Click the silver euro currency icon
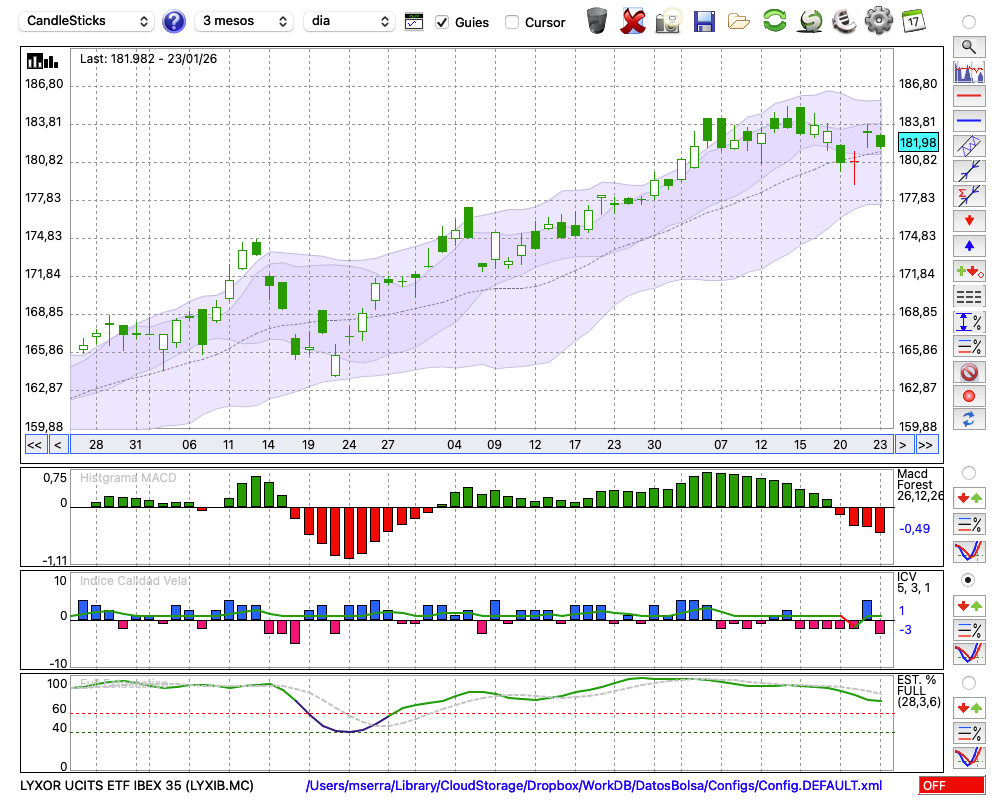 pos(844,21)
